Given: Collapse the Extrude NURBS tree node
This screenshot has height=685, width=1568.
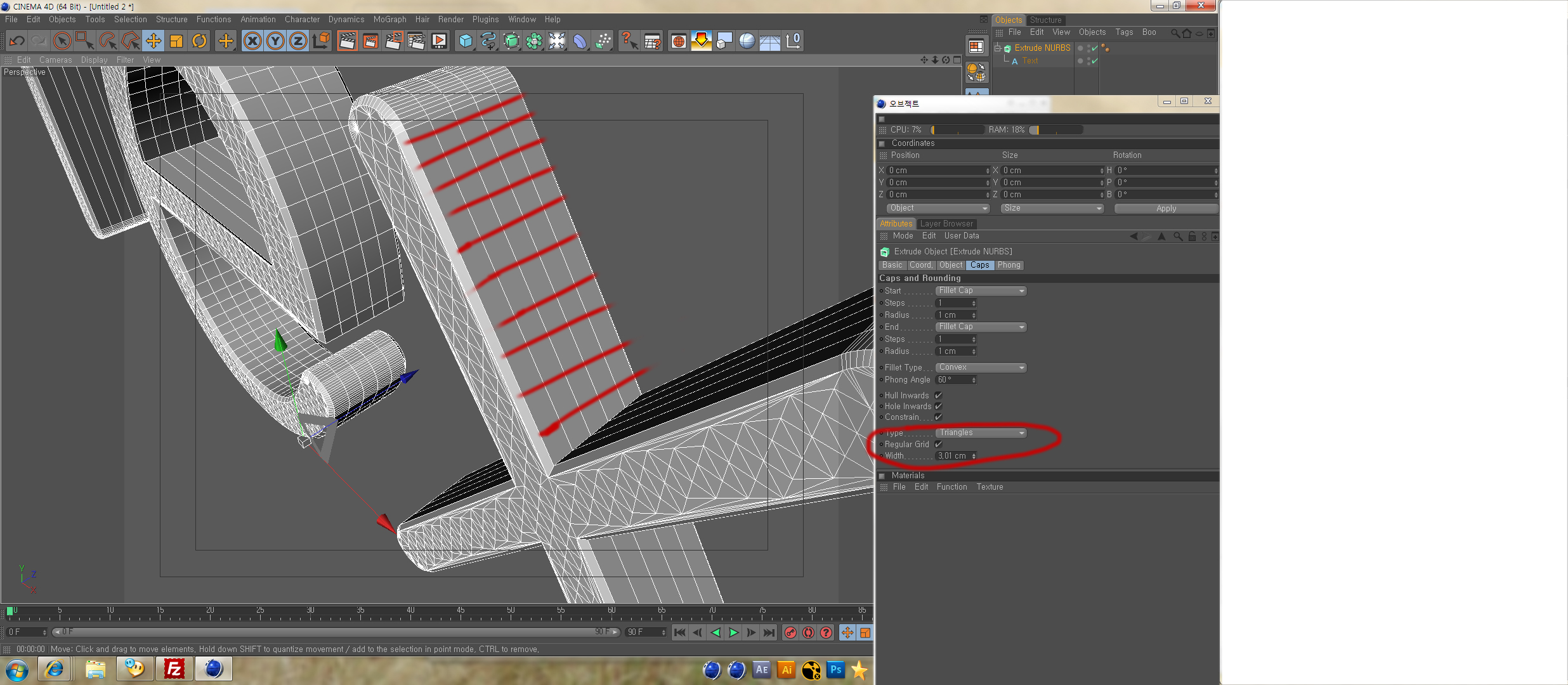Looking at the screenshot, I should 997,48.
